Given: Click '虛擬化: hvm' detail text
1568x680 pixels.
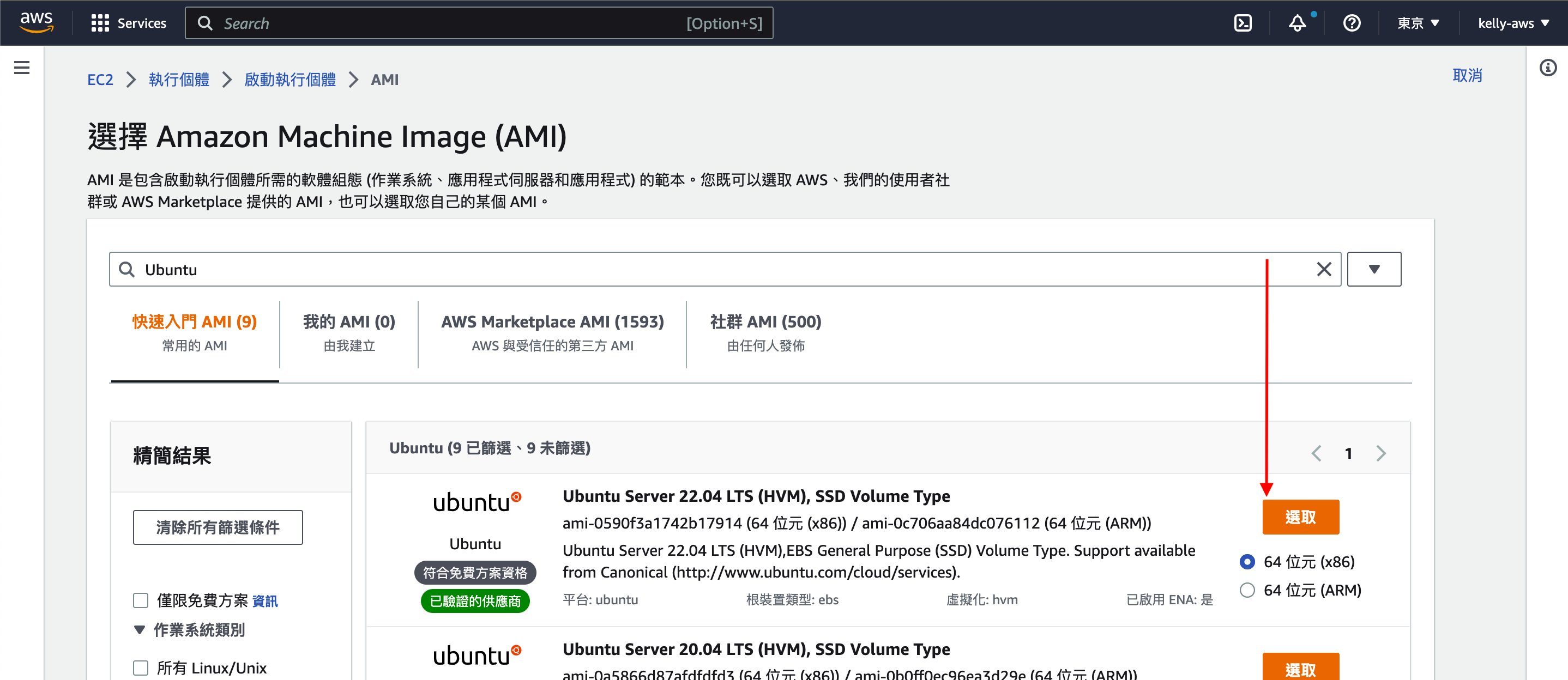Looking at the screenshot, I should pyautogui.click(x=982, y=600).
